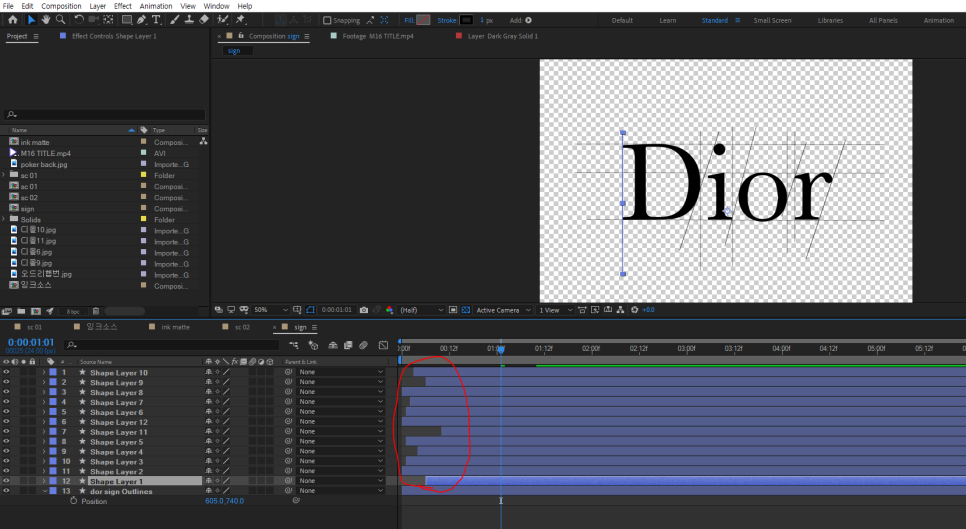Hide dor sign Outlines layer eye toggle
The width and height of the screenshot is (966, 529).
tap(6, 491)
